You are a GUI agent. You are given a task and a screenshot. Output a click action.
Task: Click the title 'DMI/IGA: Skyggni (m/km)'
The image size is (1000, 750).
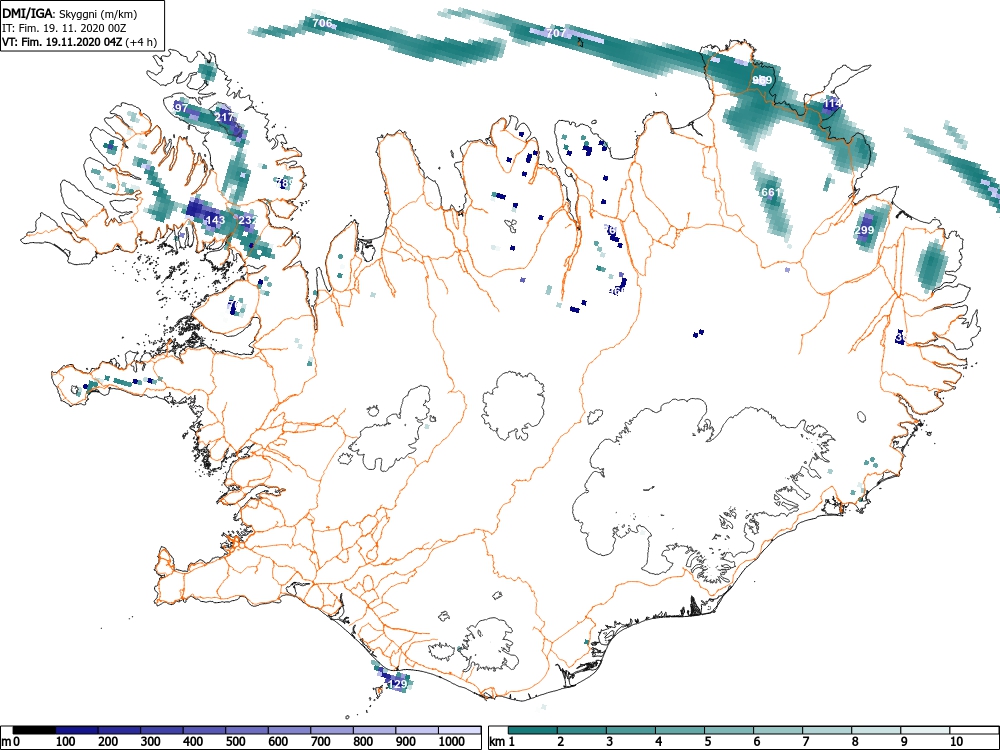(70, 14)
